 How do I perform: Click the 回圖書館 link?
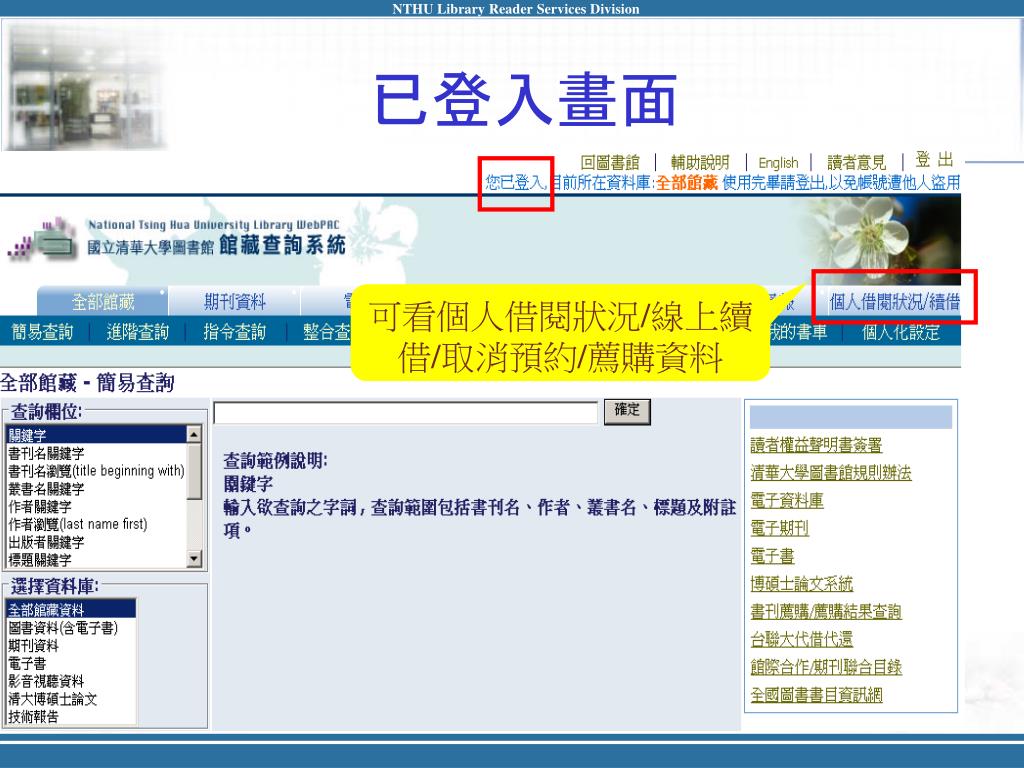[x=609, y=162]
